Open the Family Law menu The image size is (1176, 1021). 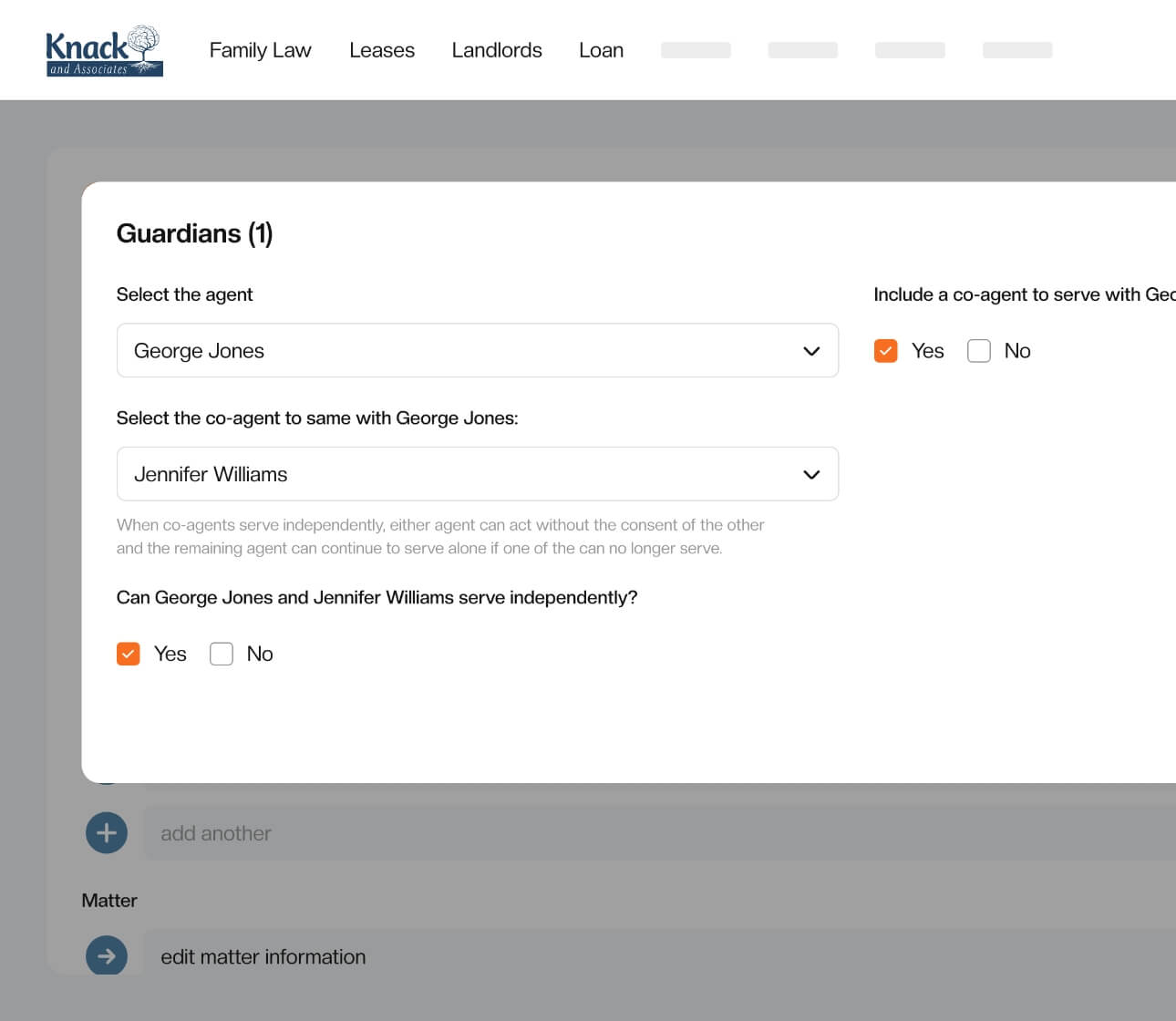click(x=260, y=50)
